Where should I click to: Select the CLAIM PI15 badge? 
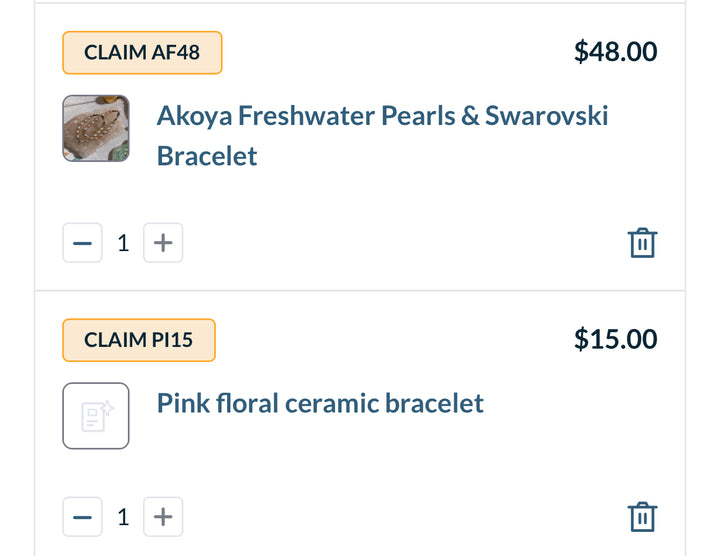click(x=139, y=340)
